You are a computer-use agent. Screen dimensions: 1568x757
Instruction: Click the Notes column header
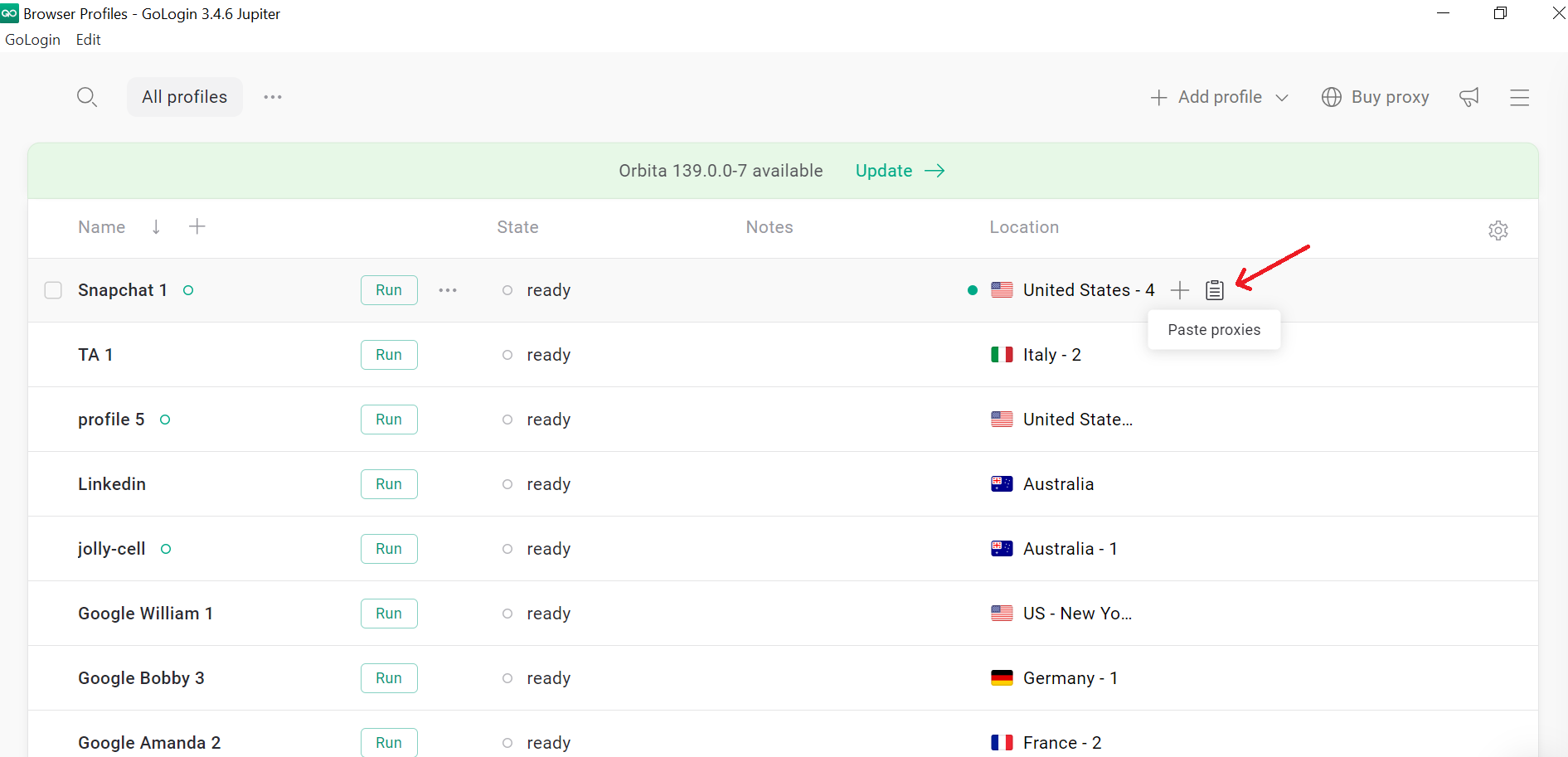(769, 227)
